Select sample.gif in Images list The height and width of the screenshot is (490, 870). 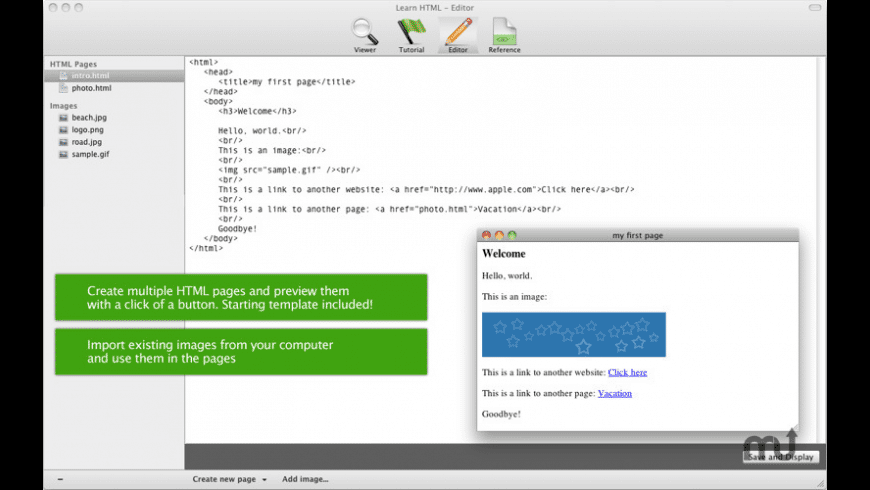click(90, 154)
